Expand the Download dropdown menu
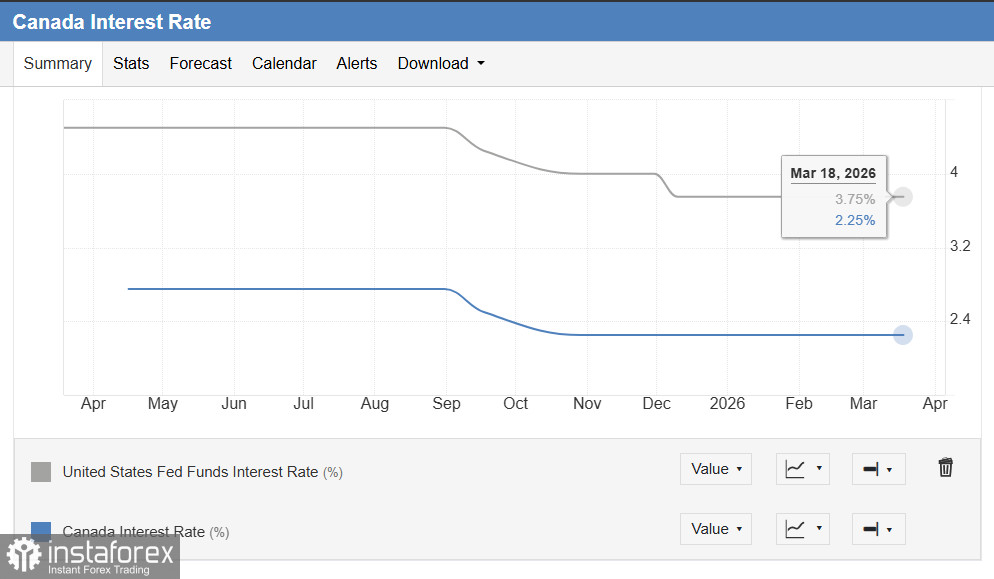994x579 pixels. point(441,63)
